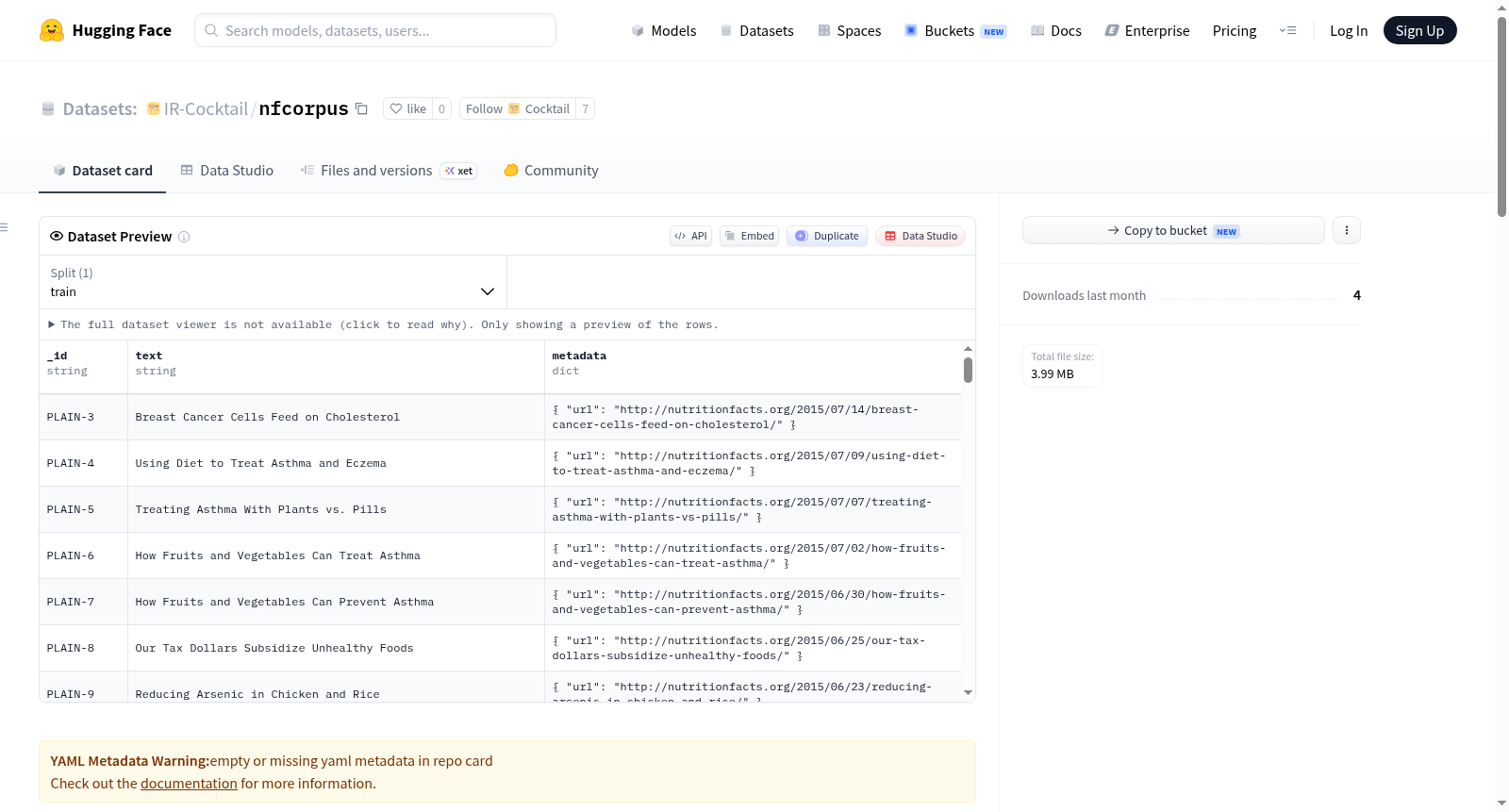Focus the search models, datasets, users field
The height and width of the screenshot is (812, 1509).
tap(375, 30)
